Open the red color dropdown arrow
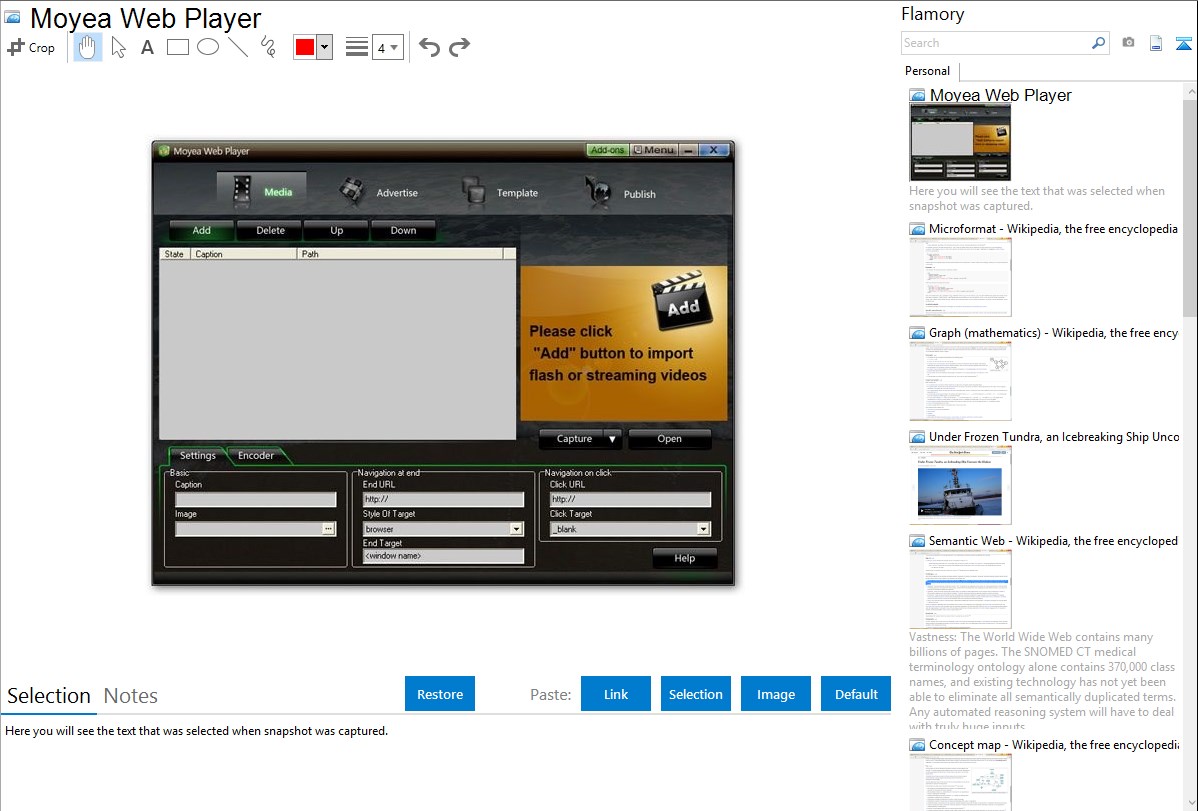This screenshot has width=1198, height=811. (324, 47)
